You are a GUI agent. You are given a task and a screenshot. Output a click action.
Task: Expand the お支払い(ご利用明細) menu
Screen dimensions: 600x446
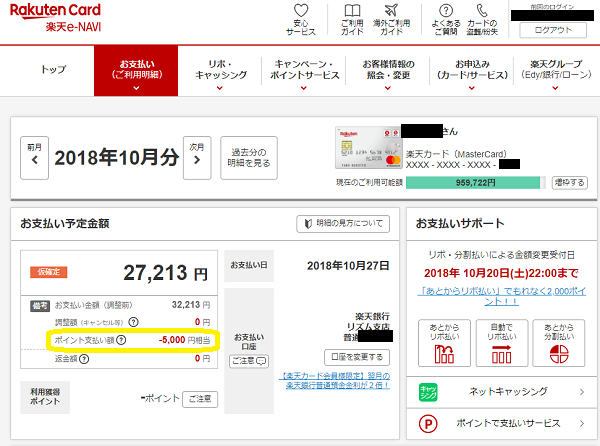(136, 71)
